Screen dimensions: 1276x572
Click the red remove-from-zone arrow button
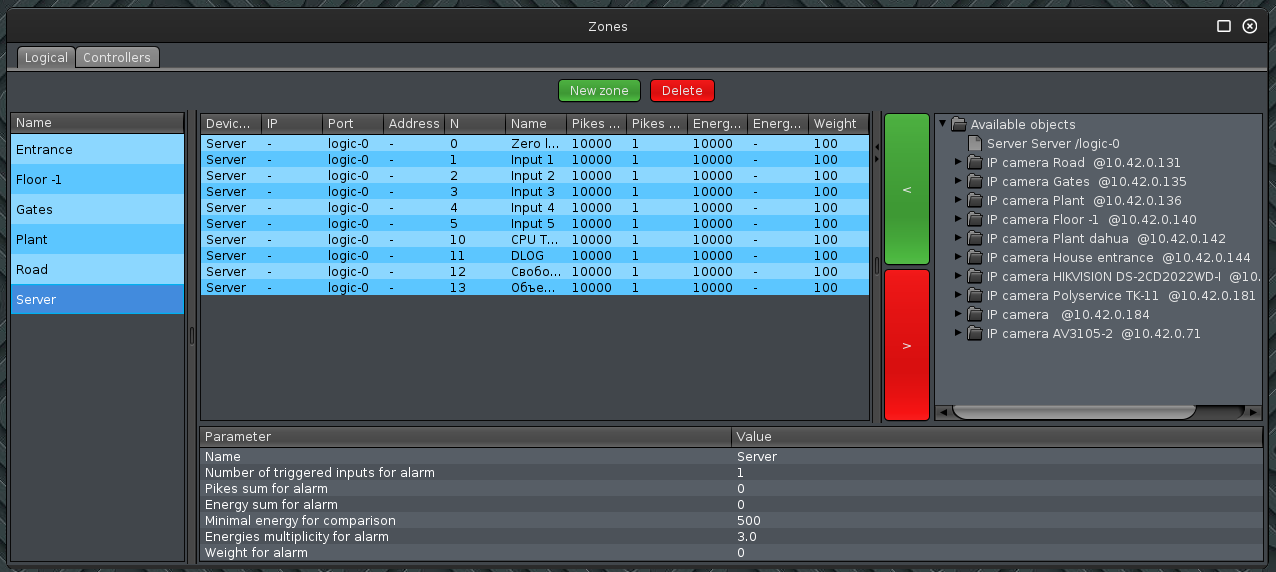[907, 345]
